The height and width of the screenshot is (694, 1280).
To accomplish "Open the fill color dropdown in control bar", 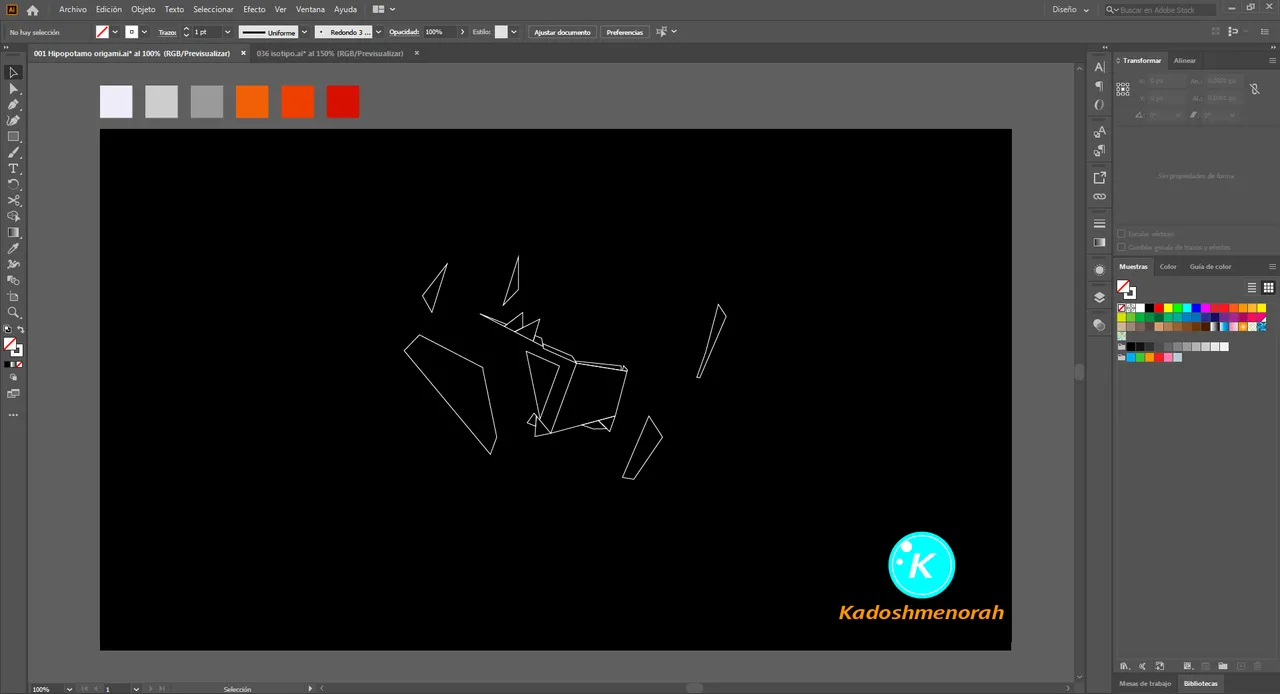I will [115, 32].
